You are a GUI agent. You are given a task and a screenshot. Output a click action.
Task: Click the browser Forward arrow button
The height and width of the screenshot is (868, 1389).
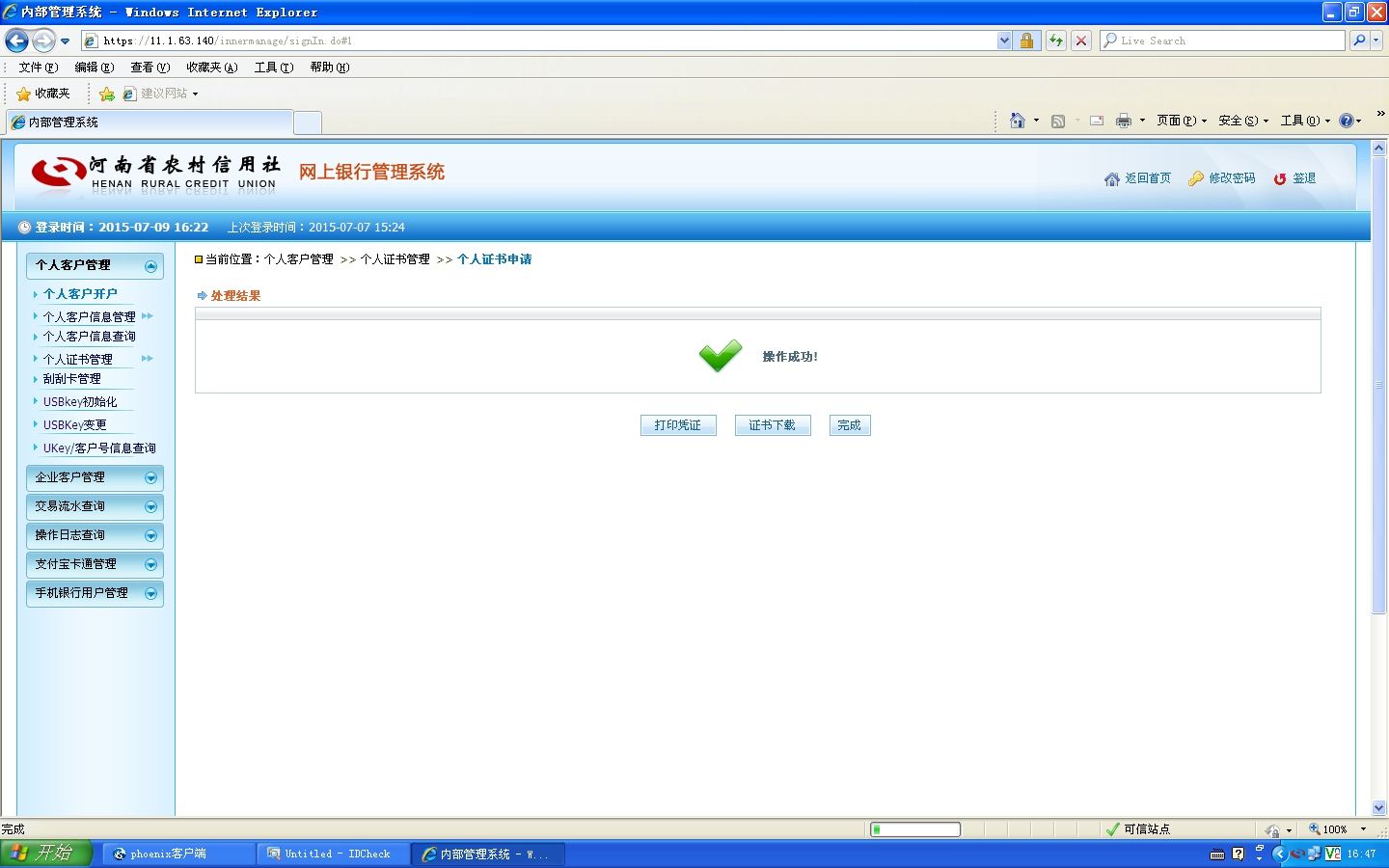tap(43, 41)
